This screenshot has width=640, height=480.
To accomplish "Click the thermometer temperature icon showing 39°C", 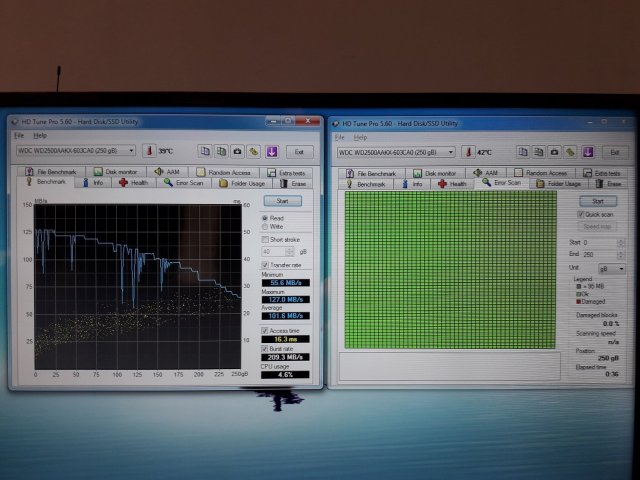I will pyautogui.click(x=148, y=151).
